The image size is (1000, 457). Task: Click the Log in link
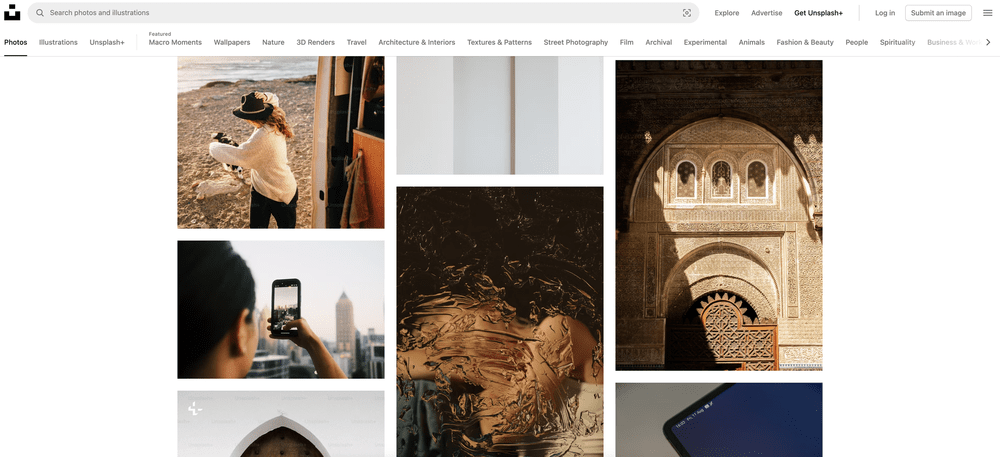[x=885, y=13]
